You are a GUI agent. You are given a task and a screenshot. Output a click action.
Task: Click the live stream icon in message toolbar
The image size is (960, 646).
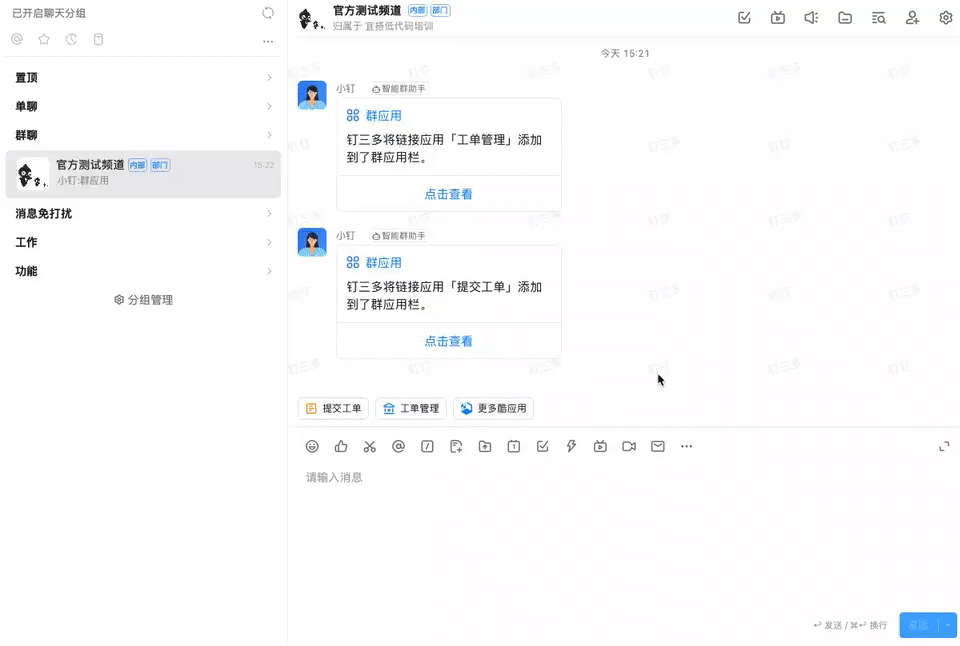coord(600,446)
